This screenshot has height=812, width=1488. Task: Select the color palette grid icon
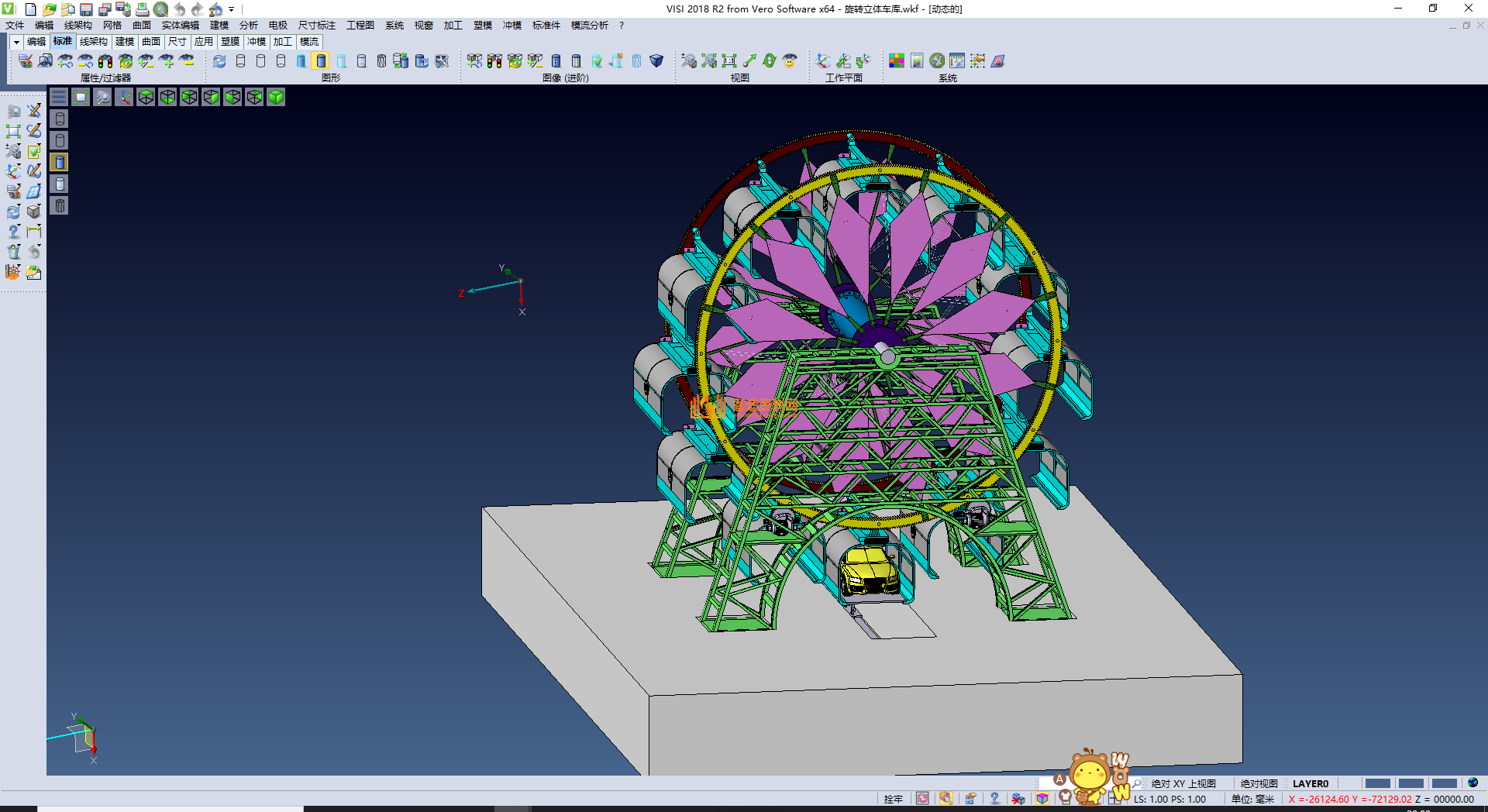(x=896, y=60)
